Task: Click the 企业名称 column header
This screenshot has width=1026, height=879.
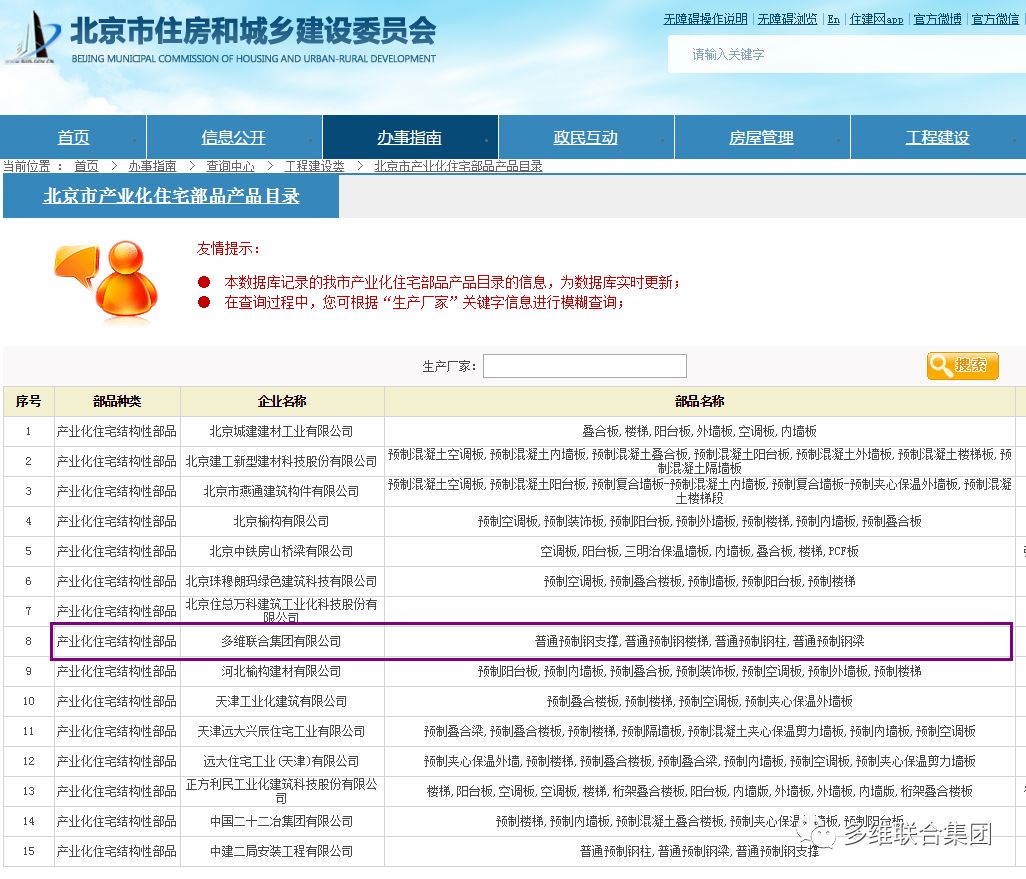Action: click(x=282, y=401)
